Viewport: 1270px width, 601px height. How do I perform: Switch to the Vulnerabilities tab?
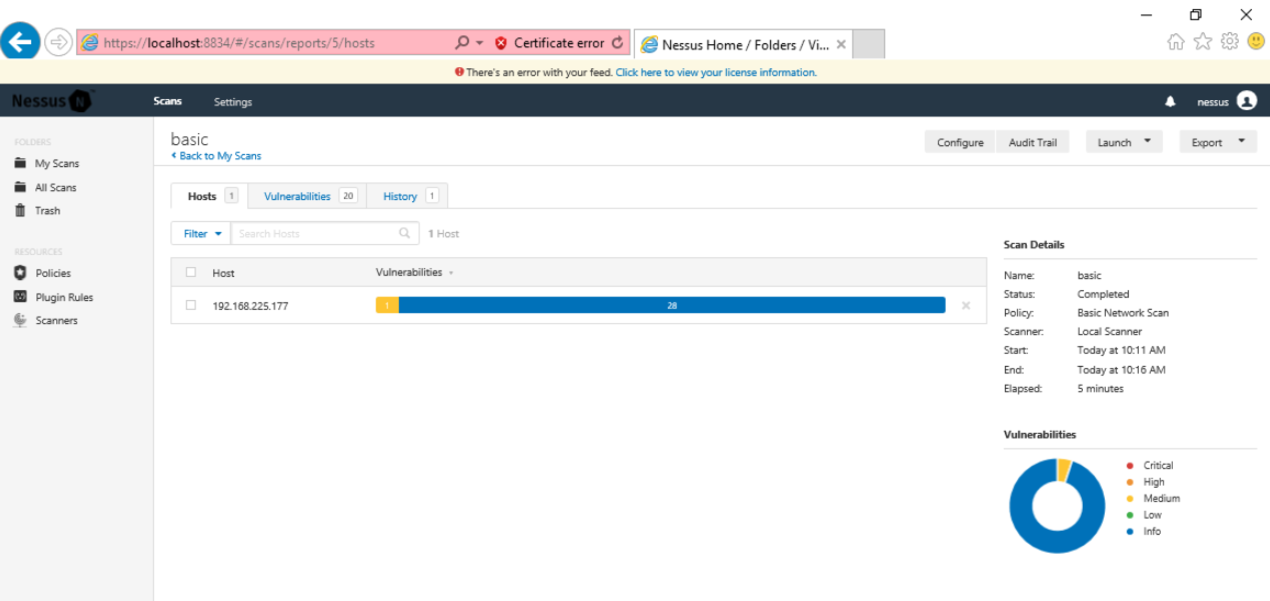coord(308,196)
